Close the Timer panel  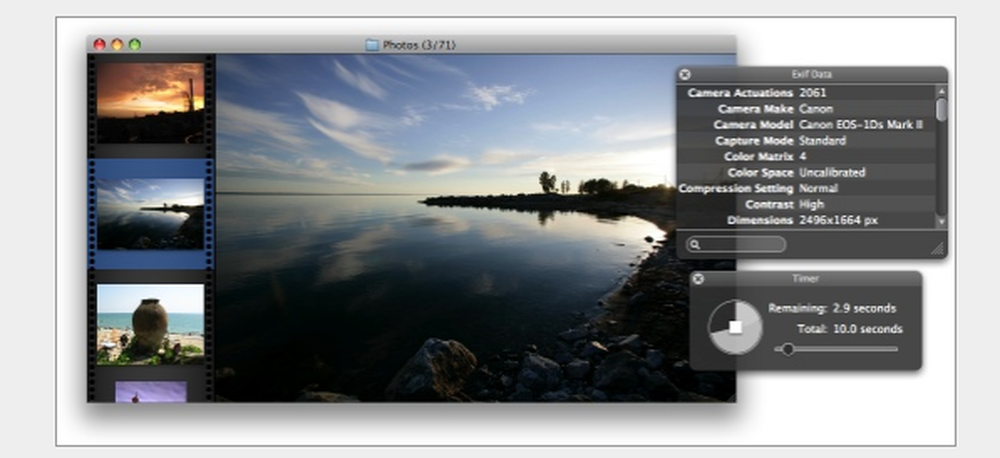pyautogui.click(x=698, y=279)
